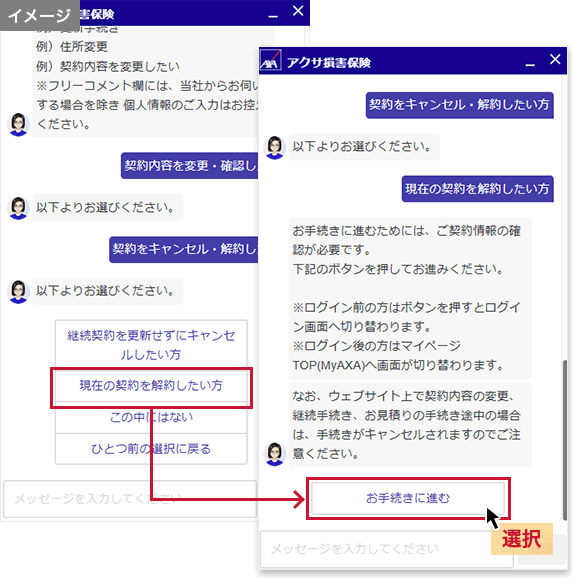The image size is (572, 578).
Task: Select この中にはない option
Action: pyautogui.click(x=151, y=417)
